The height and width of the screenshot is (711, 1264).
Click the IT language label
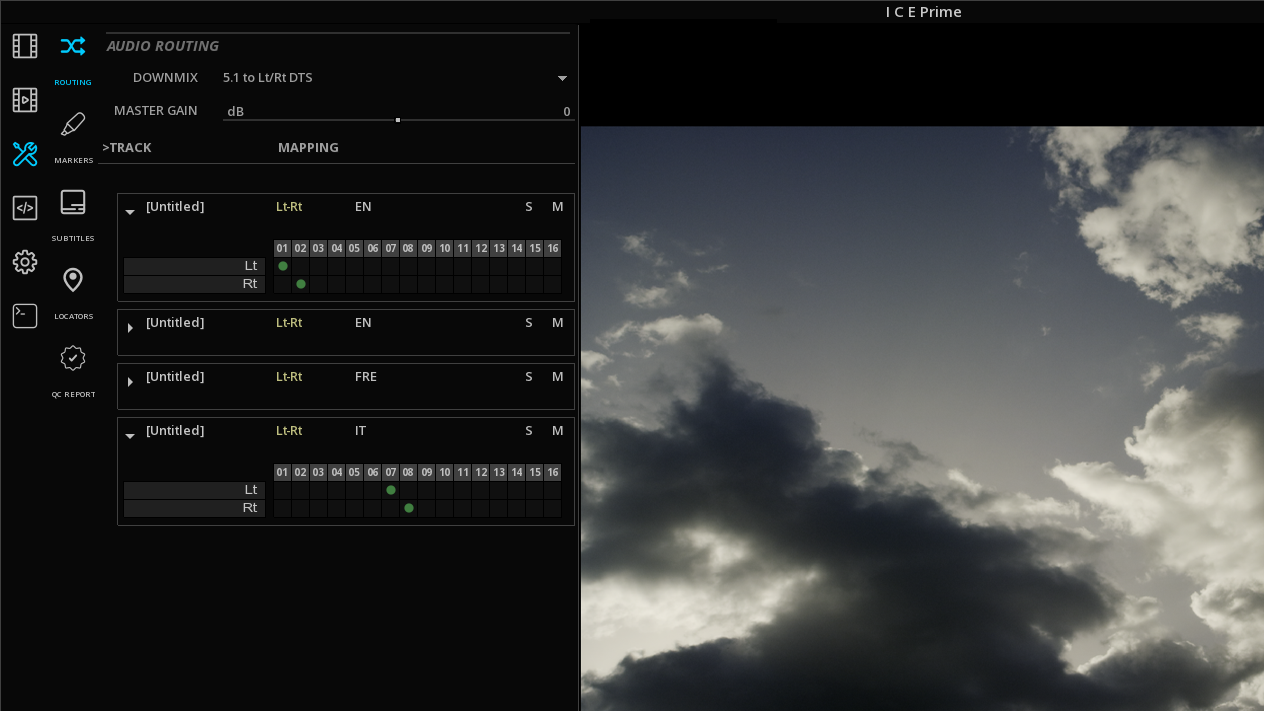[x=361, y=431]
